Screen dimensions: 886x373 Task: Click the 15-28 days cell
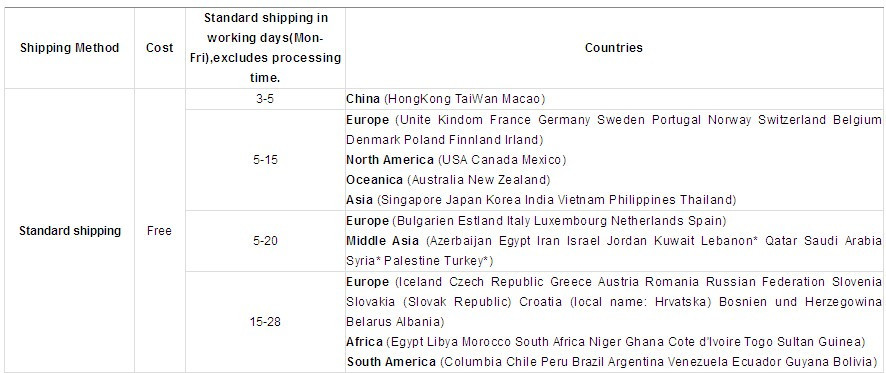(x=265, y=322)
